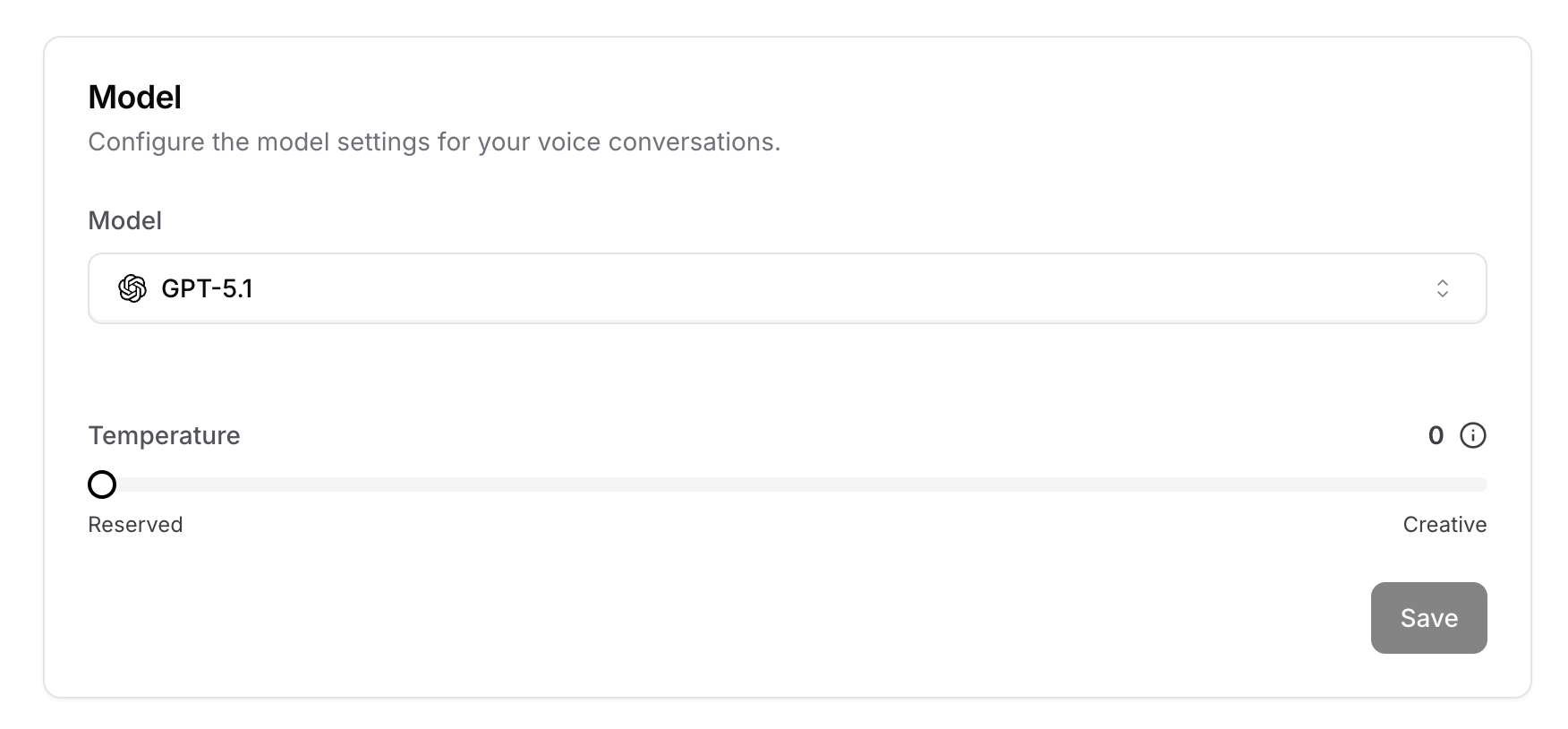Image resolution: width=1568 pixels, height=729 pixels.
Task: Click the info icon next to Temperature value
Action: click(1474, 435)
